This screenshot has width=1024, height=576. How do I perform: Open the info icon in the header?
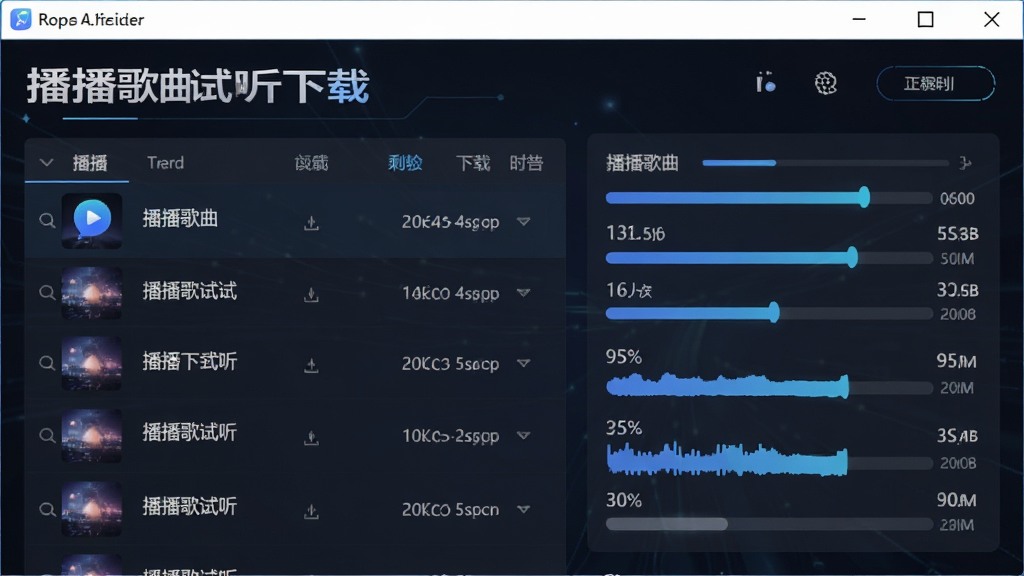point(765,83)
